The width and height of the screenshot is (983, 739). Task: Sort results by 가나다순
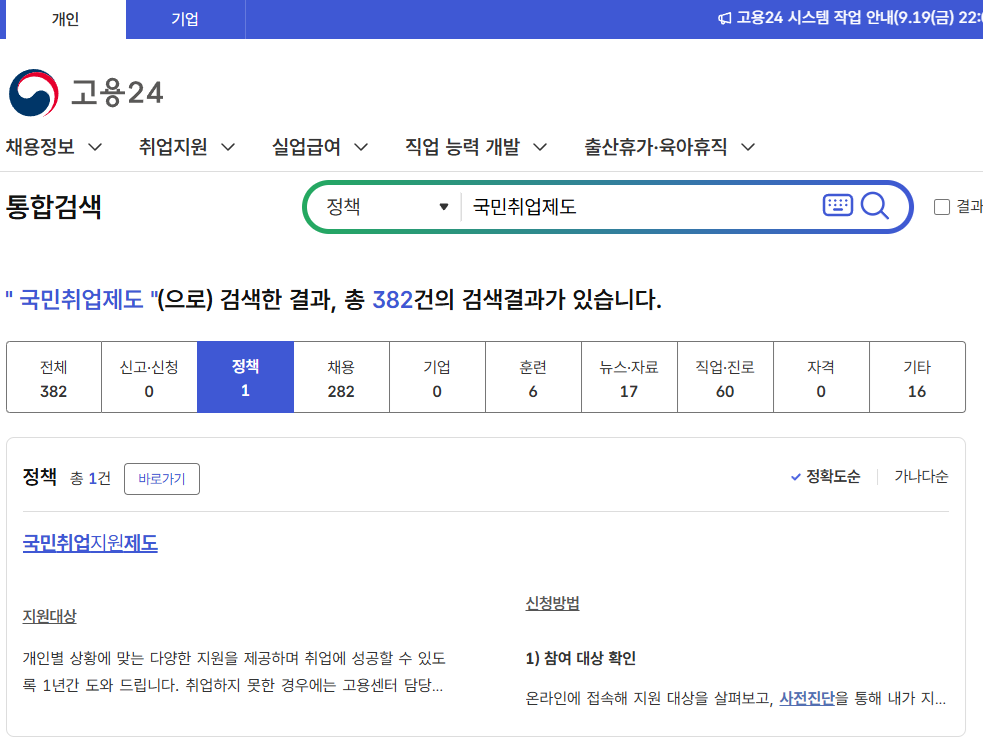coord(921,476)
